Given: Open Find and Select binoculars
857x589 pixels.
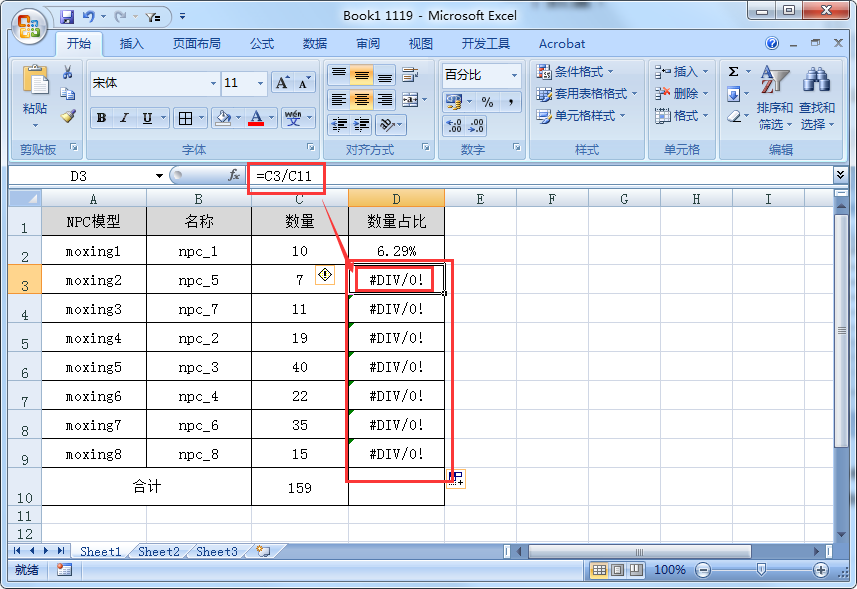Looking at the screenshot, I should (x=817, y=98).
